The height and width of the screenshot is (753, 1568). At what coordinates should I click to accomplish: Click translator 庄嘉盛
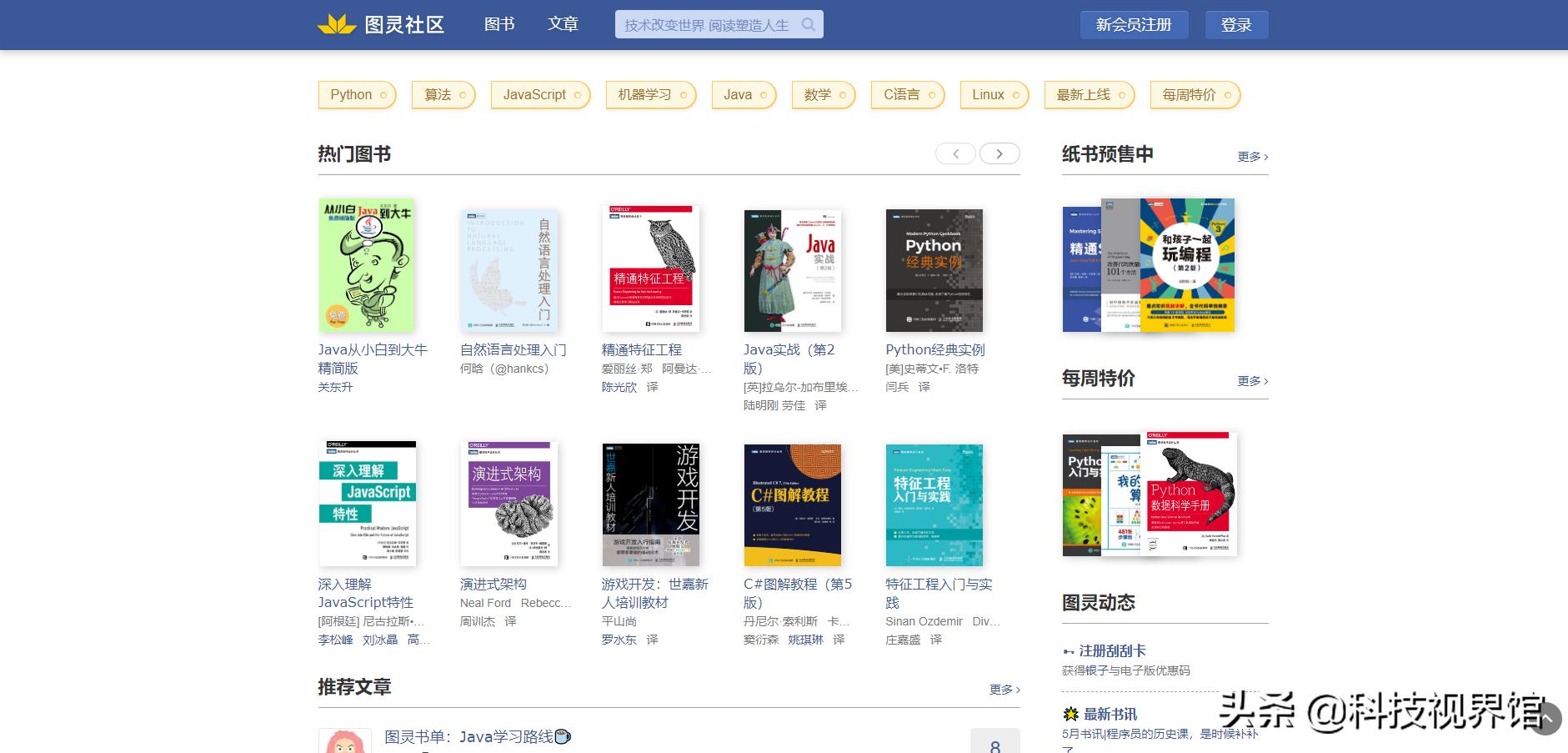(x=903, y=640)
